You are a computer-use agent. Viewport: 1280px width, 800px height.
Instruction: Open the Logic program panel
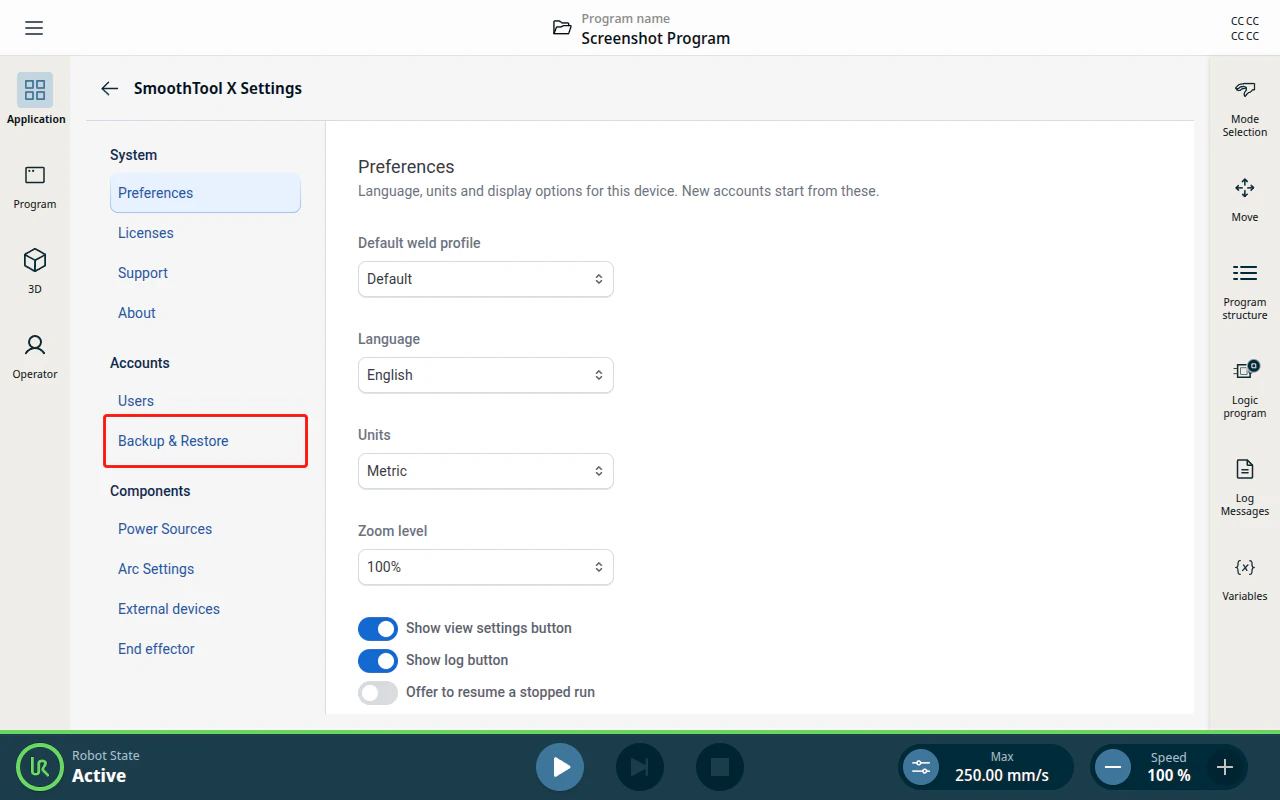pyautogui.click(x=1245, y=389)
